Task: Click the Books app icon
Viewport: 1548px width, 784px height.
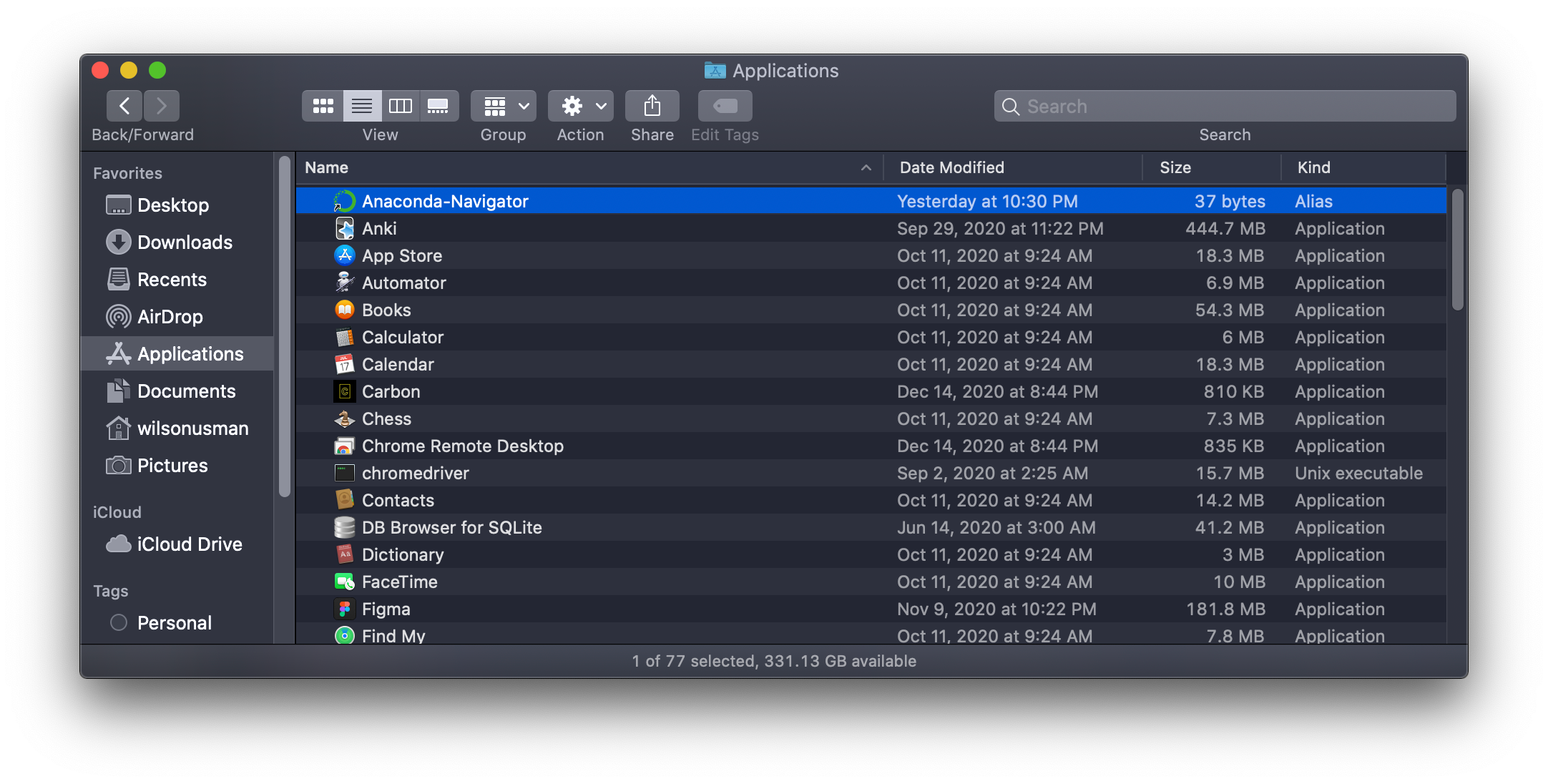Action: click(x=345, y=310)
